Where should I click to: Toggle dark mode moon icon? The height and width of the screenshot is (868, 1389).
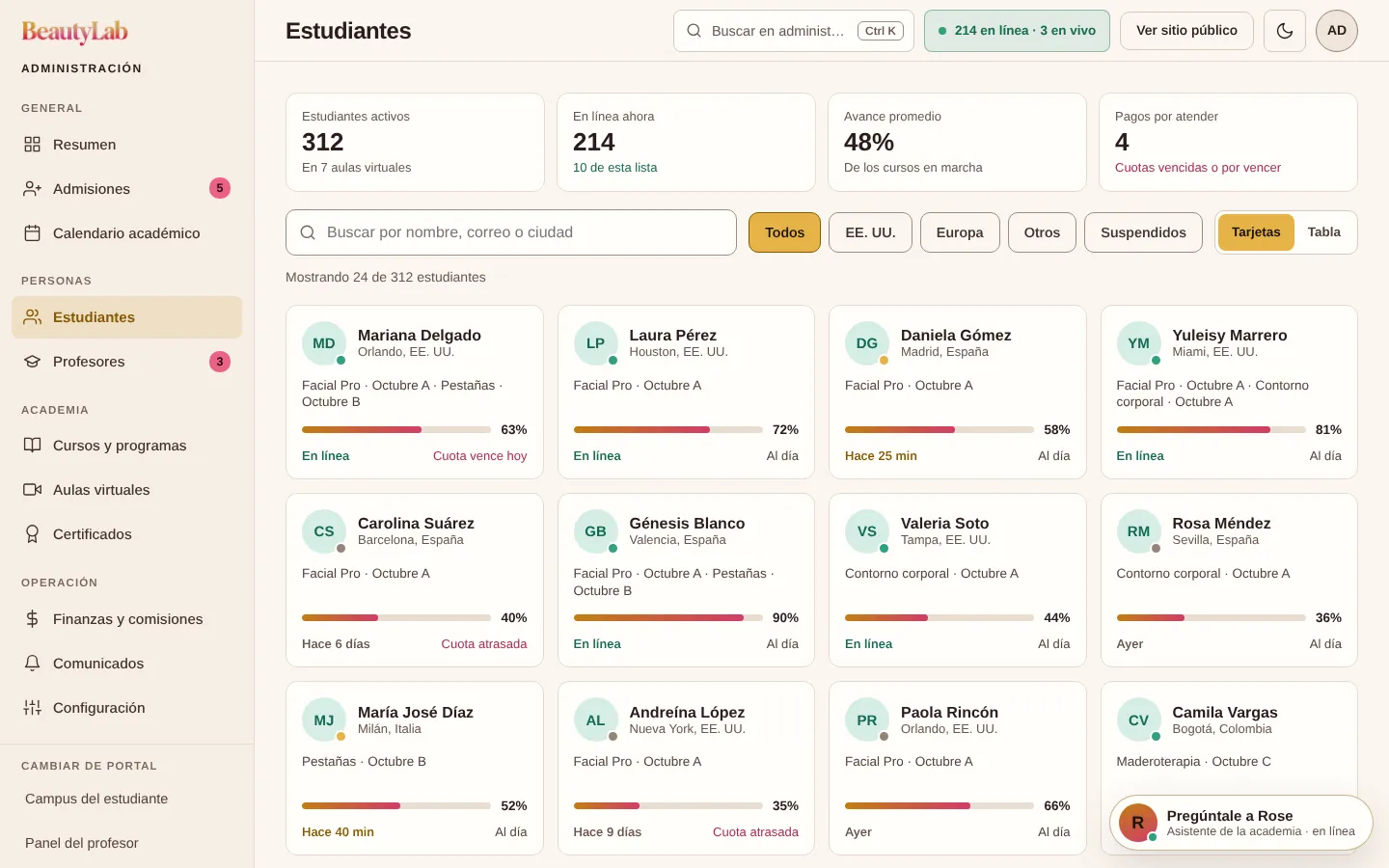click(1285, 31)
